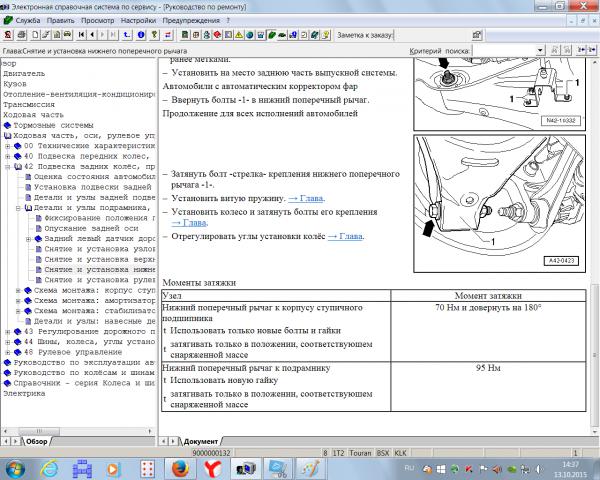Jump to first page with the |◀ button
This screenshot has height=480, width=600.
pyautogui.click(x=81, y=35)
